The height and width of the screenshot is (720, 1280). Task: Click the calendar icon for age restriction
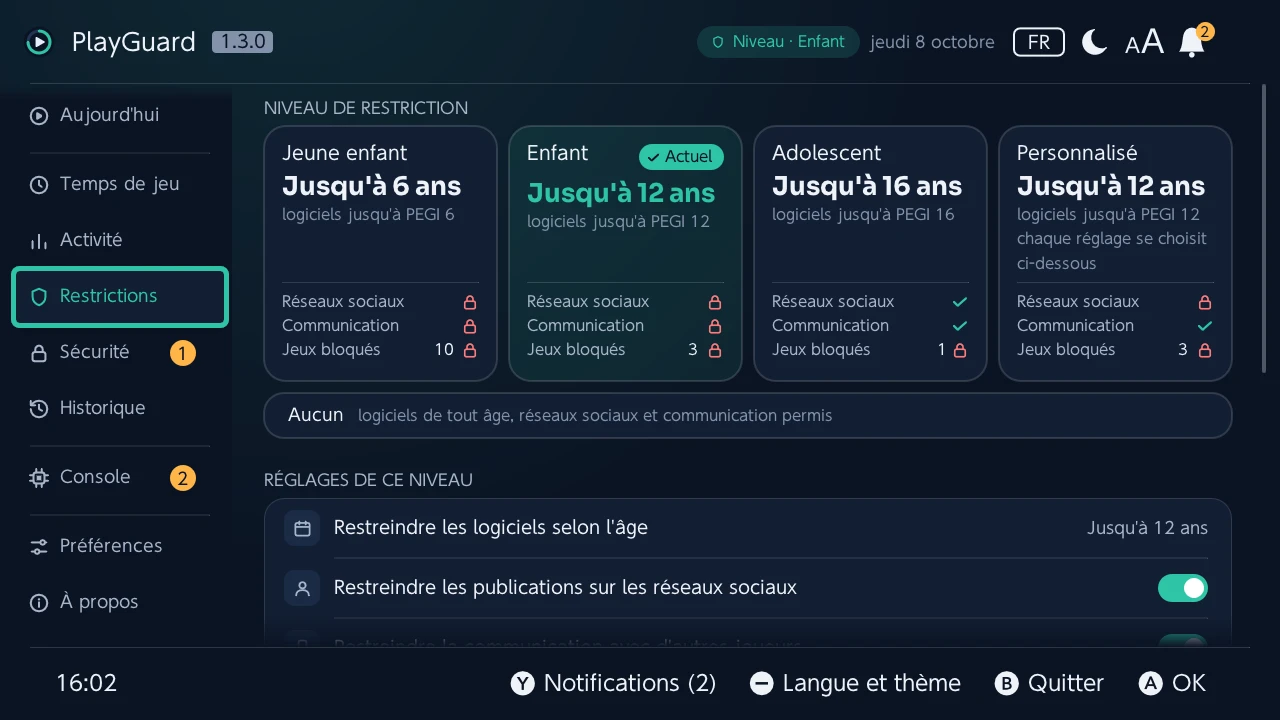click(x=302, y=528)
